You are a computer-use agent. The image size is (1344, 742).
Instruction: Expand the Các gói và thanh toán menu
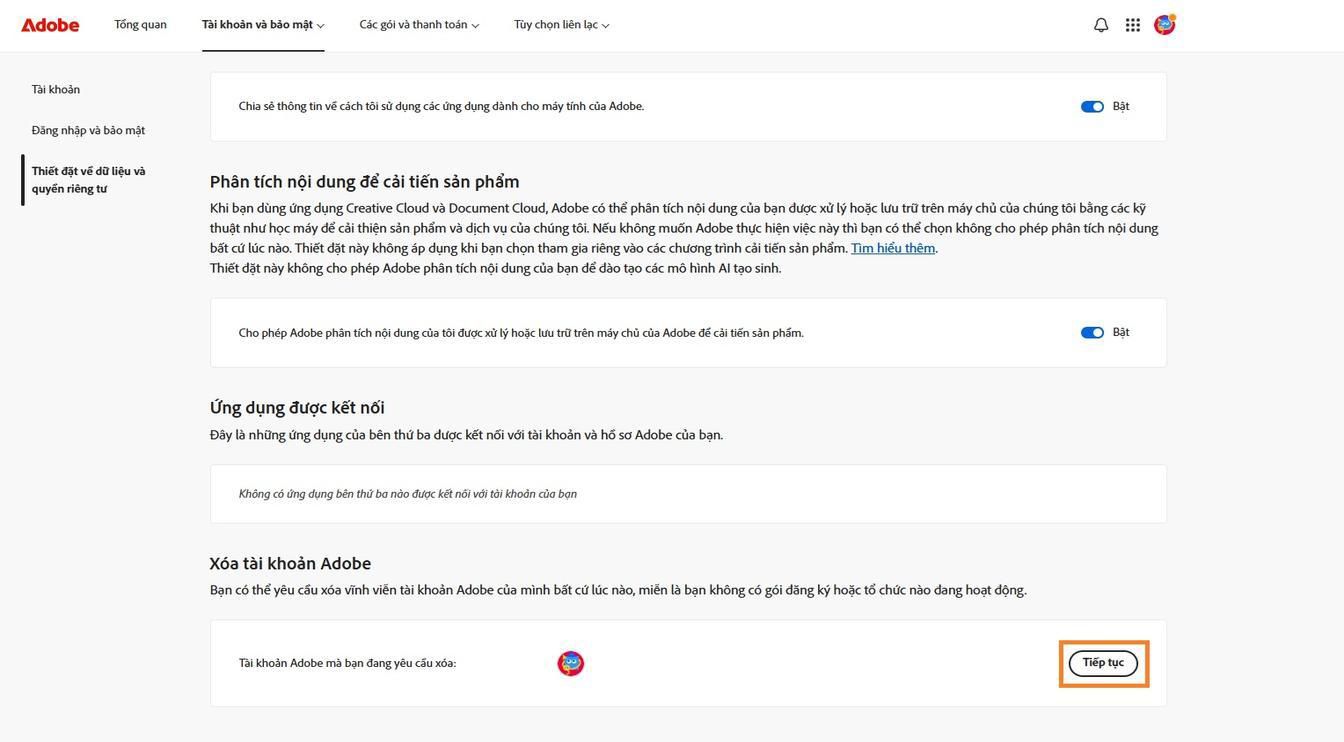(x=419, y=25)
